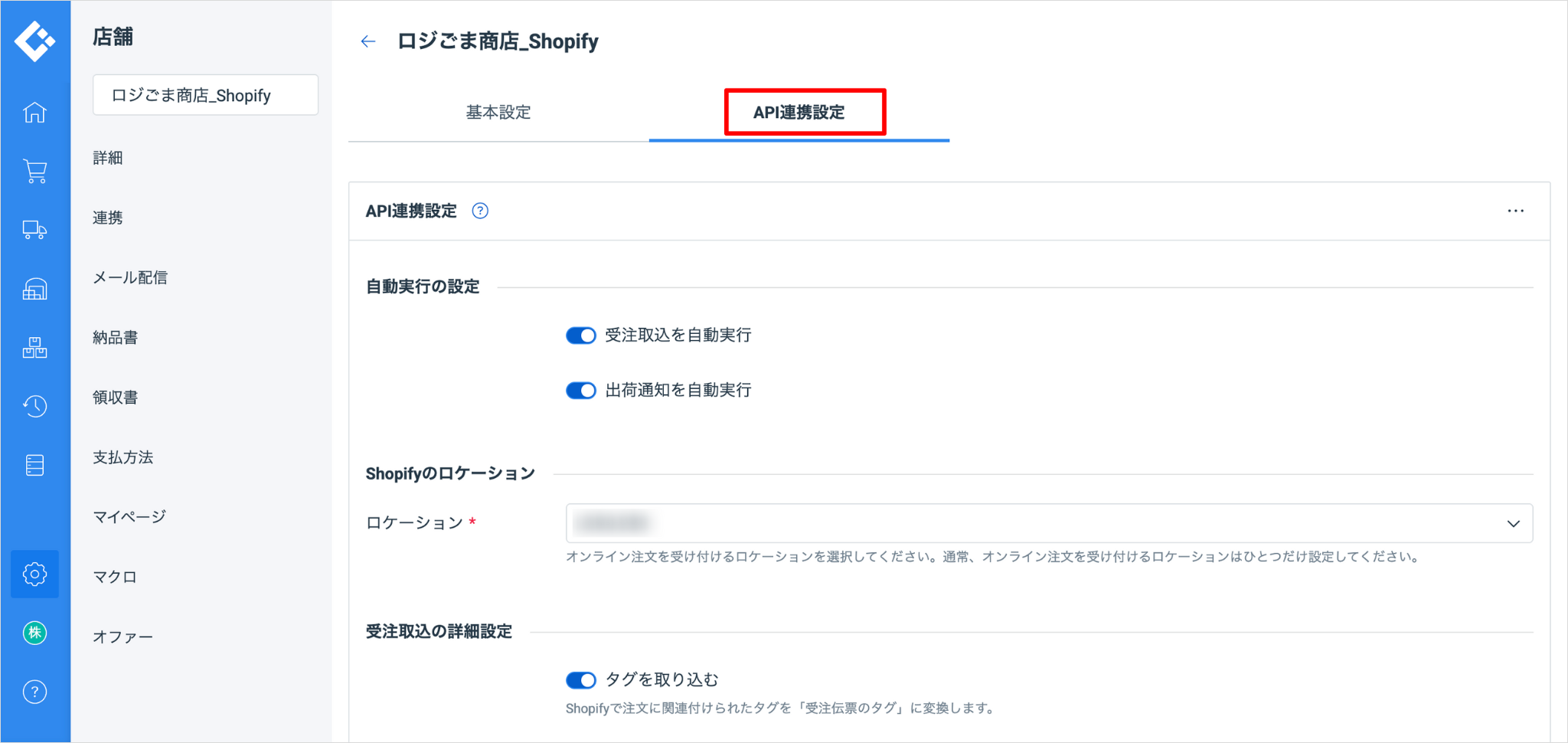
Task: Open the warehouse icon in sidebar
Action: click(34, 289)
